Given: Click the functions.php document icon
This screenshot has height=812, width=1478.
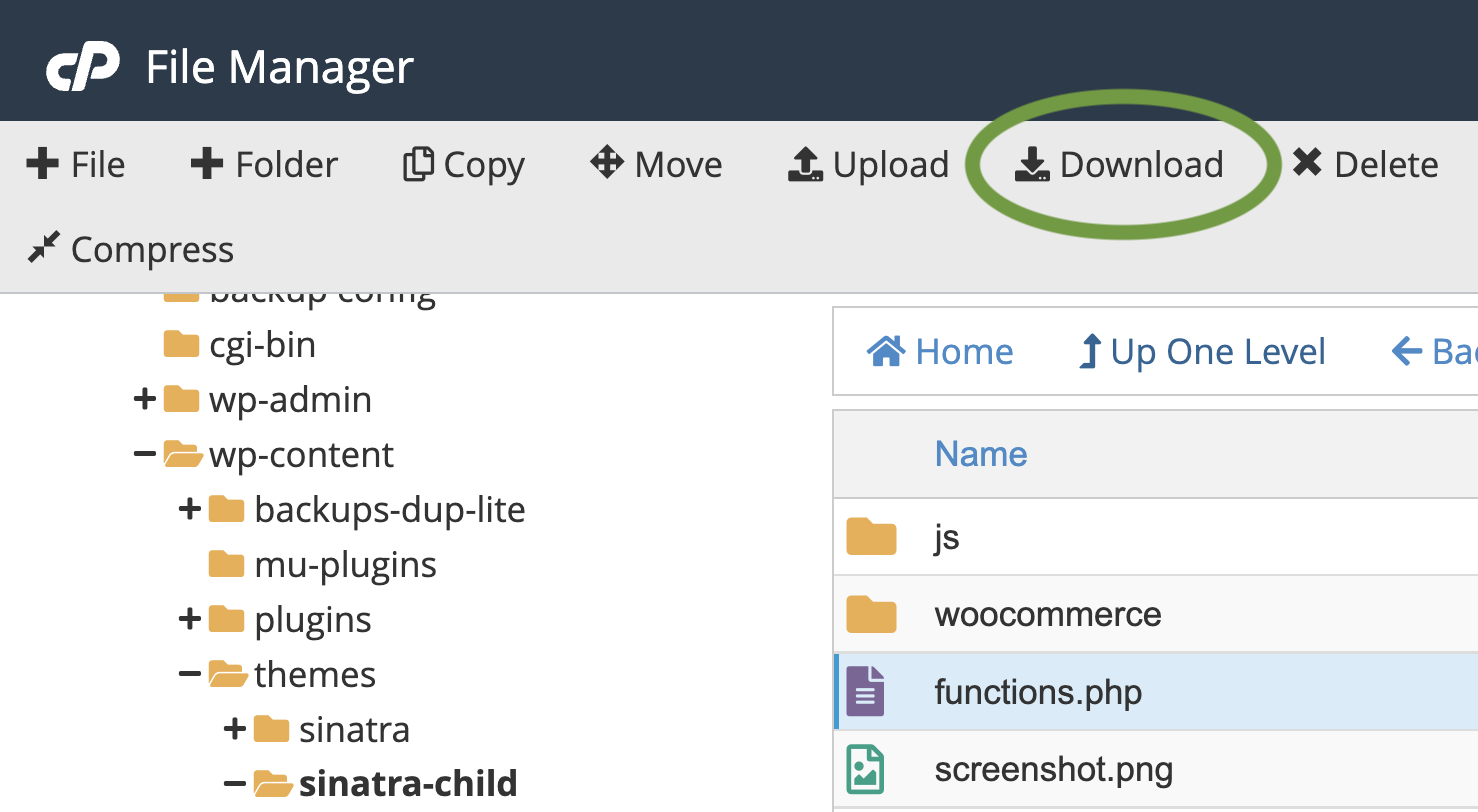Looking at the screenshot, I should (x=866, y=691).
